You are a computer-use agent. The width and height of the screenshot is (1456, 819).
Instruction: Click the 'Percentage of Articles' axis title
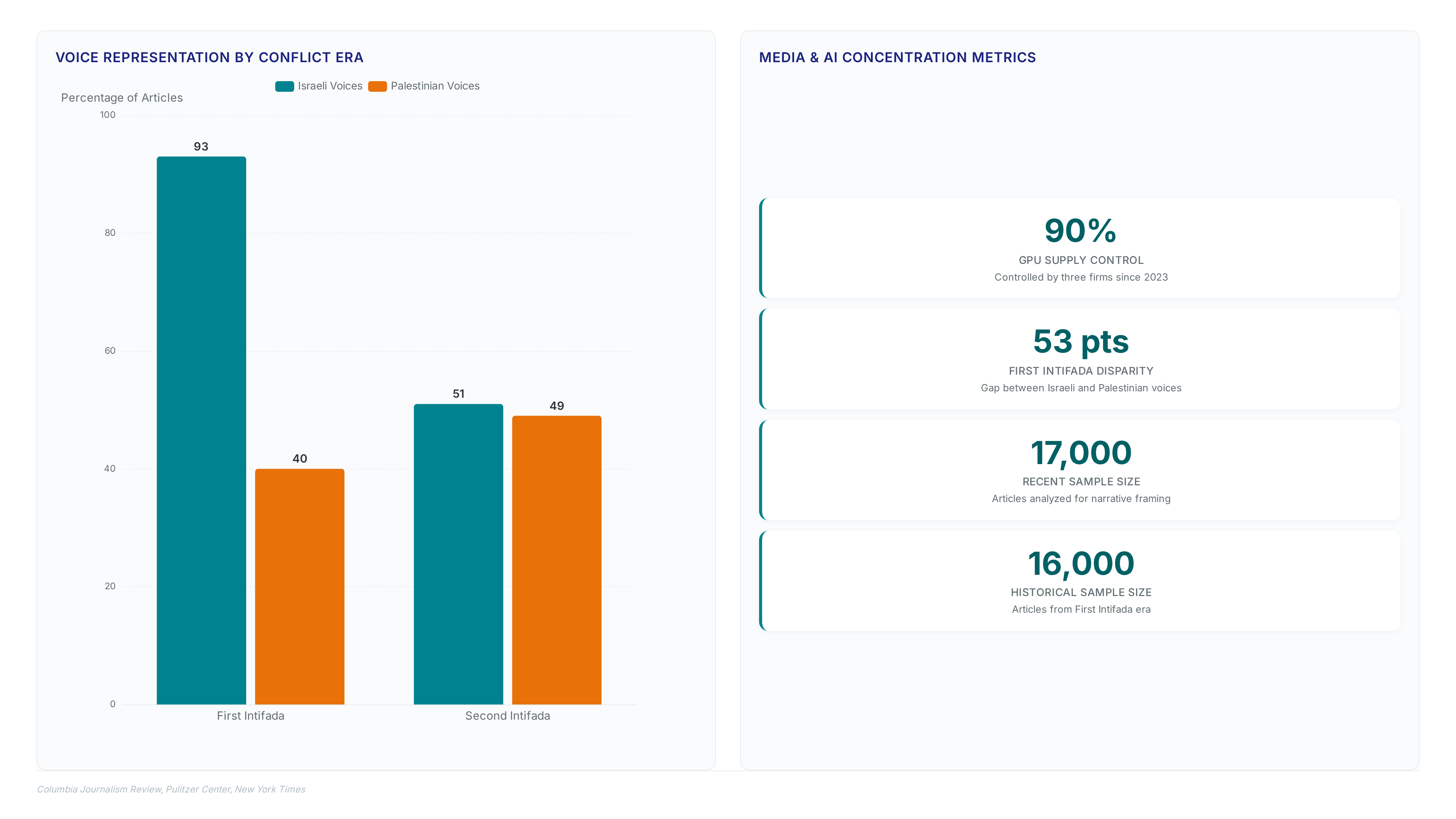pos(122,98)
